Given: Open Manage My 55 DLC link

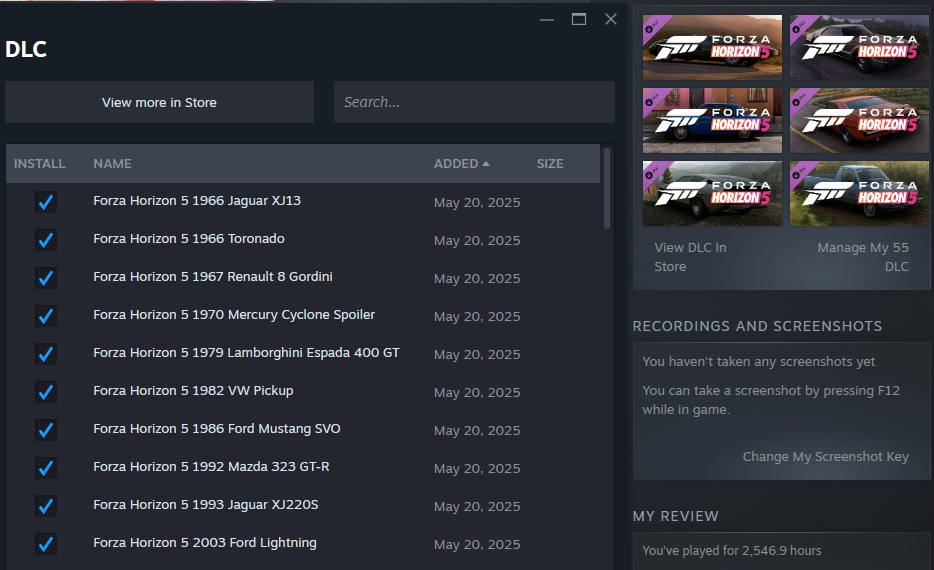Looking at the screenshot, I should 862,257.
